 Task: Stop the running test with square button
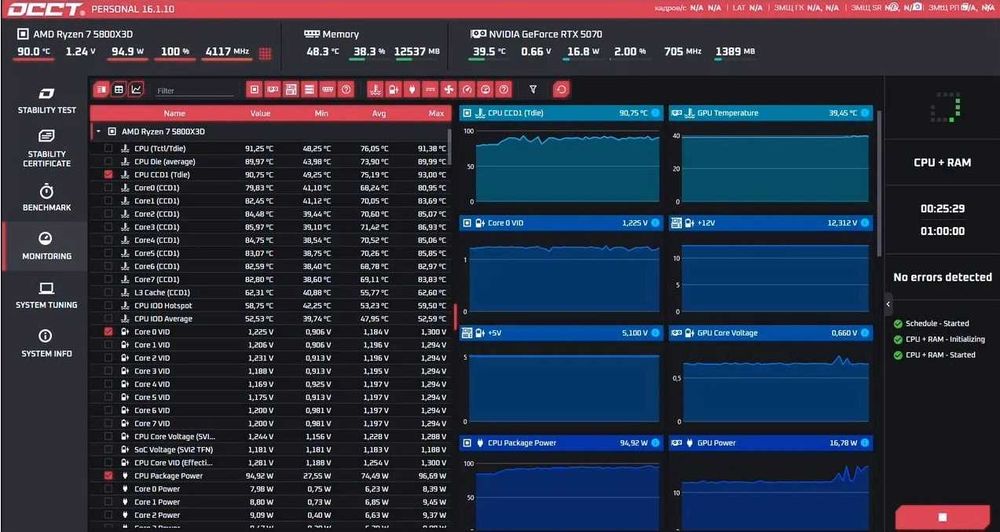[943, 517]
